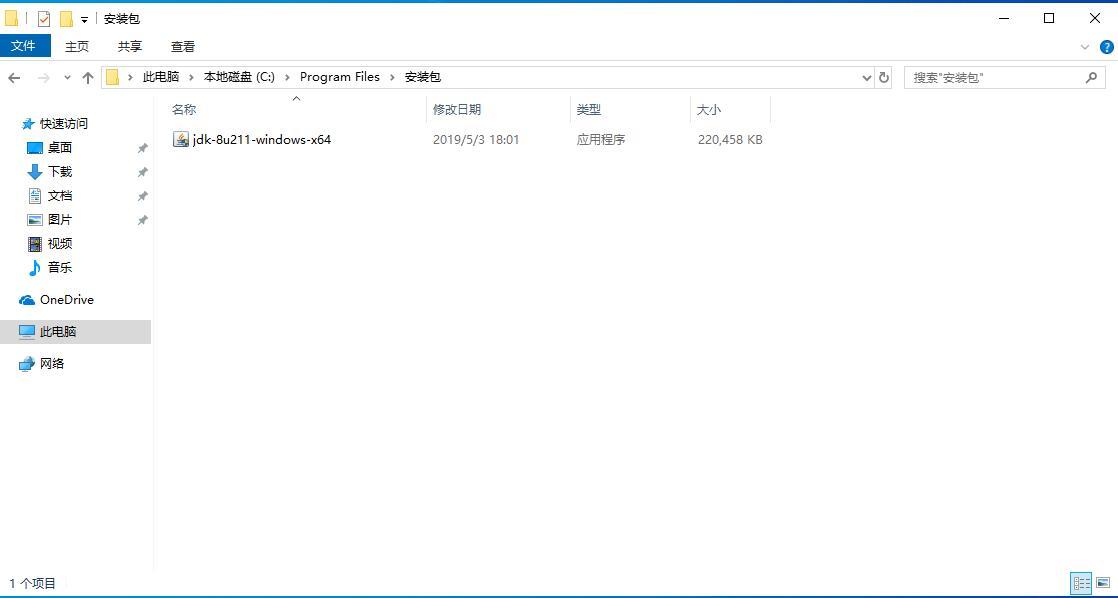Viewport: 1118px width, 598px height.
Task: Open the address bar history dropdown
Action: click(x=867, y=78)
